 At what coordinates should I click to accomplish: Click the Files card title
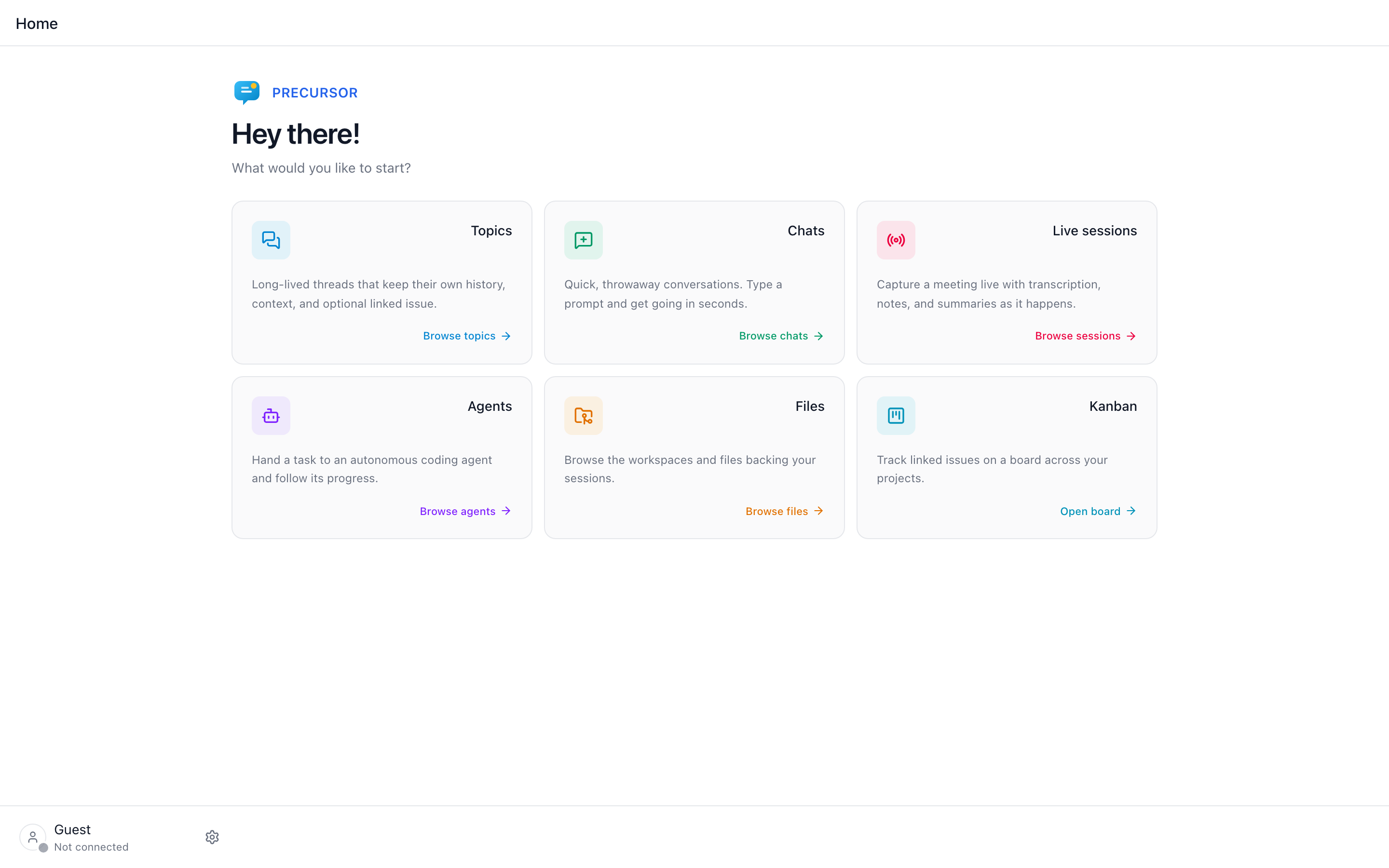(810, 407)
